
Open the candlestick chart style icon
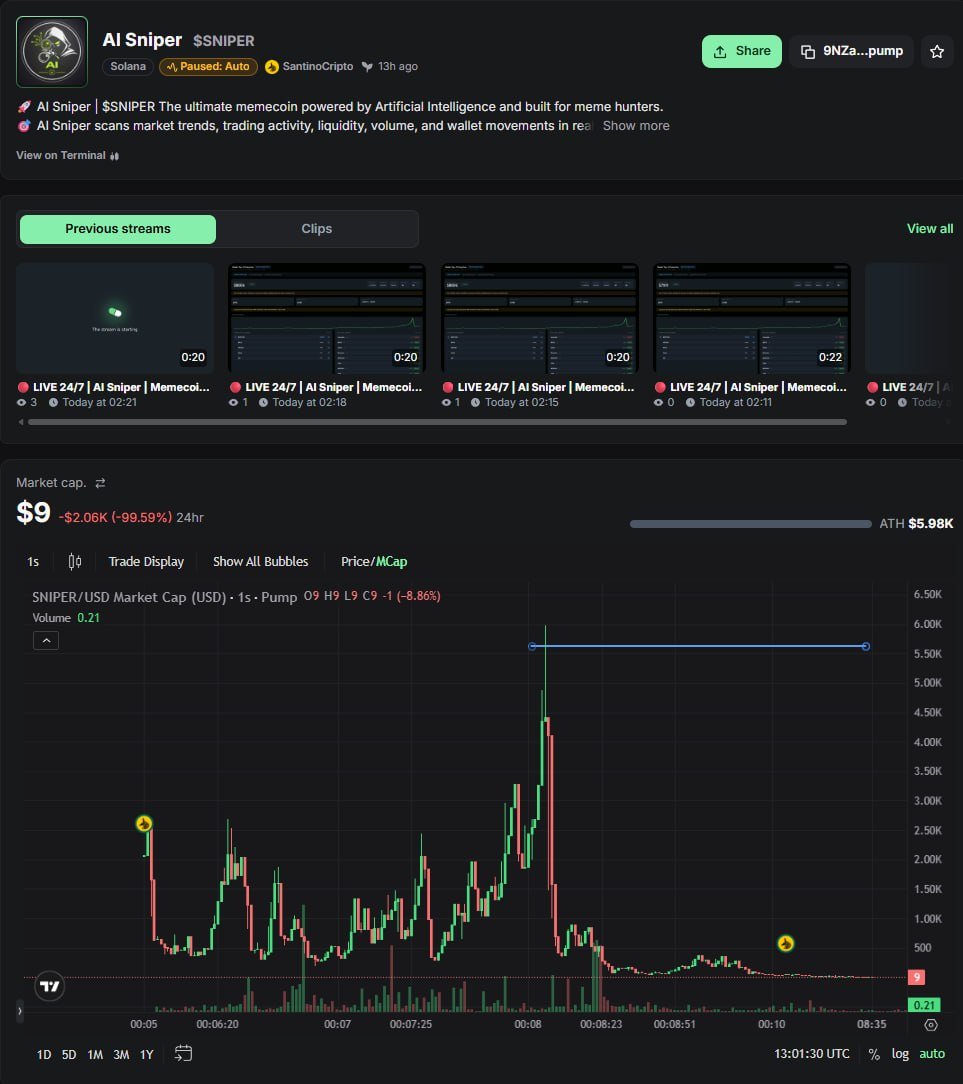click(x=75, y=562)
